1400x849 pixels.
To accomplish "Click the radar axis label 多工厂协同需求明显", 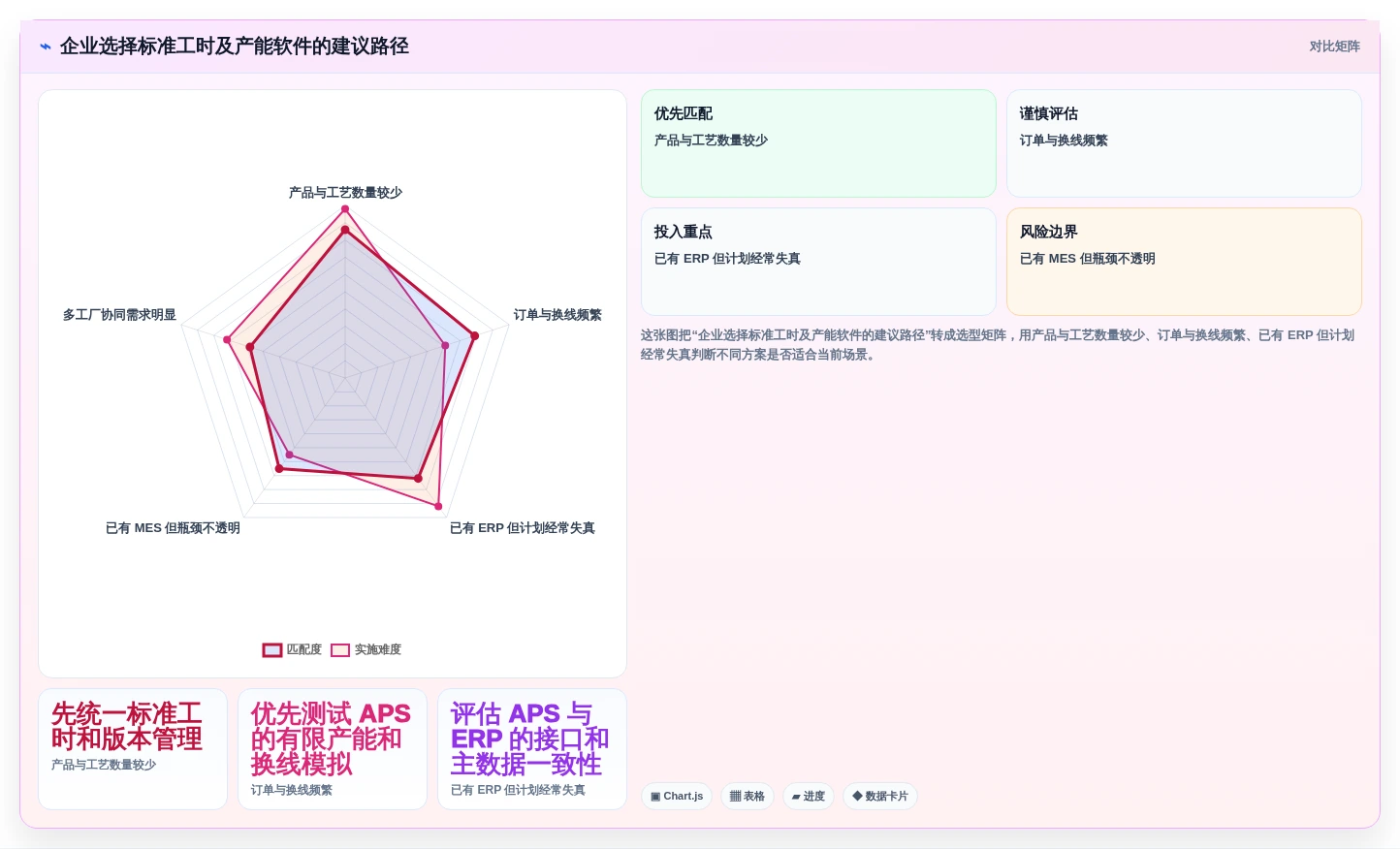I will (119, 315).
